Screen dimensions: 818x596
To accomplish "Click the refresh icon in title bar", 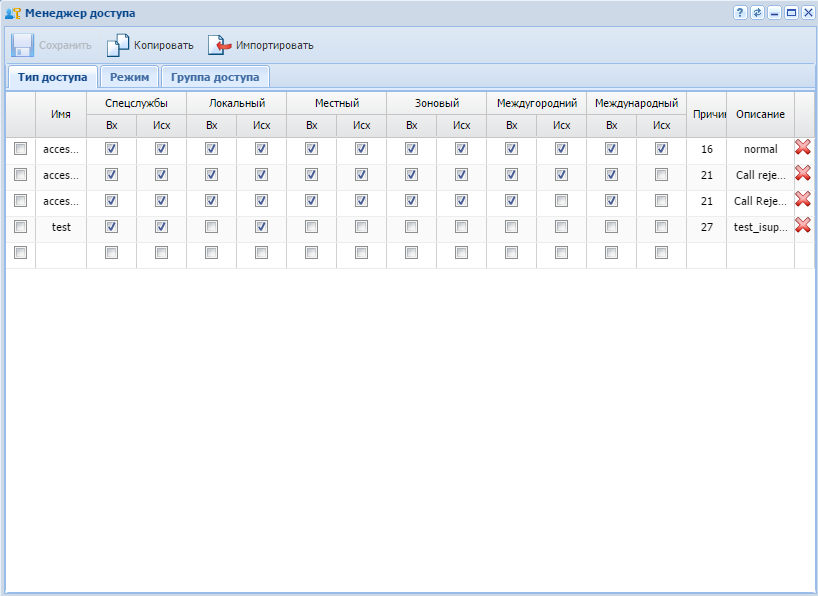I will (757, 13).
